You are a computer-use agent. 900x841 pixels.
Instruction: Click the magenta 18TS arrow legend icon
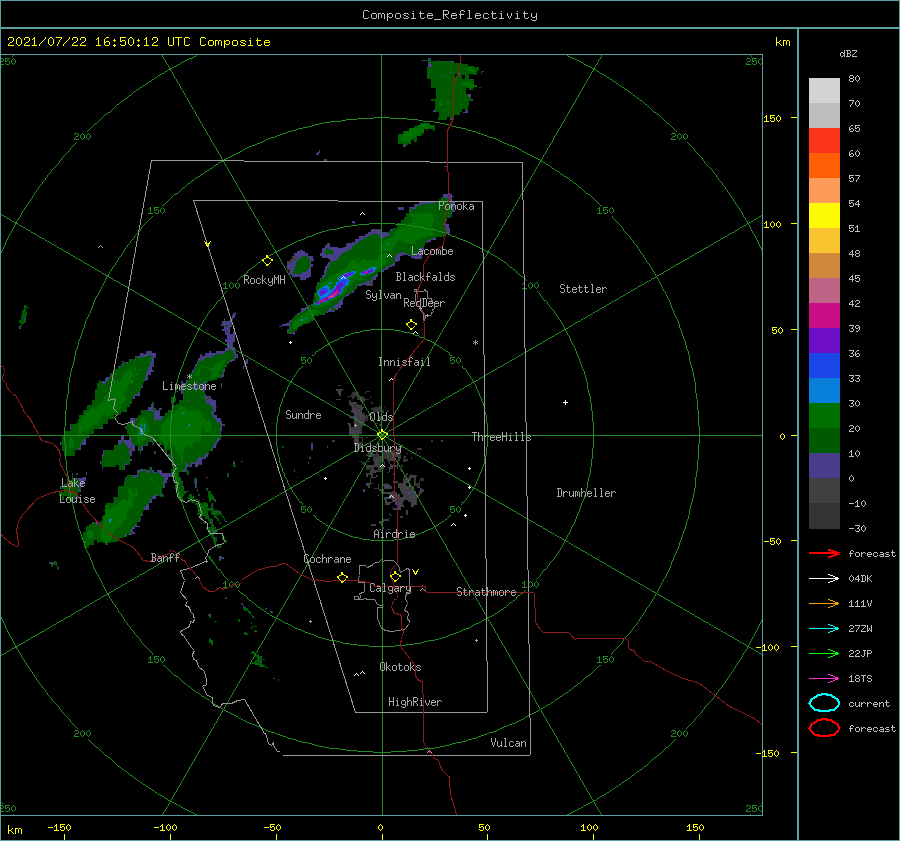pyautogui.click(x=824, y=679)
